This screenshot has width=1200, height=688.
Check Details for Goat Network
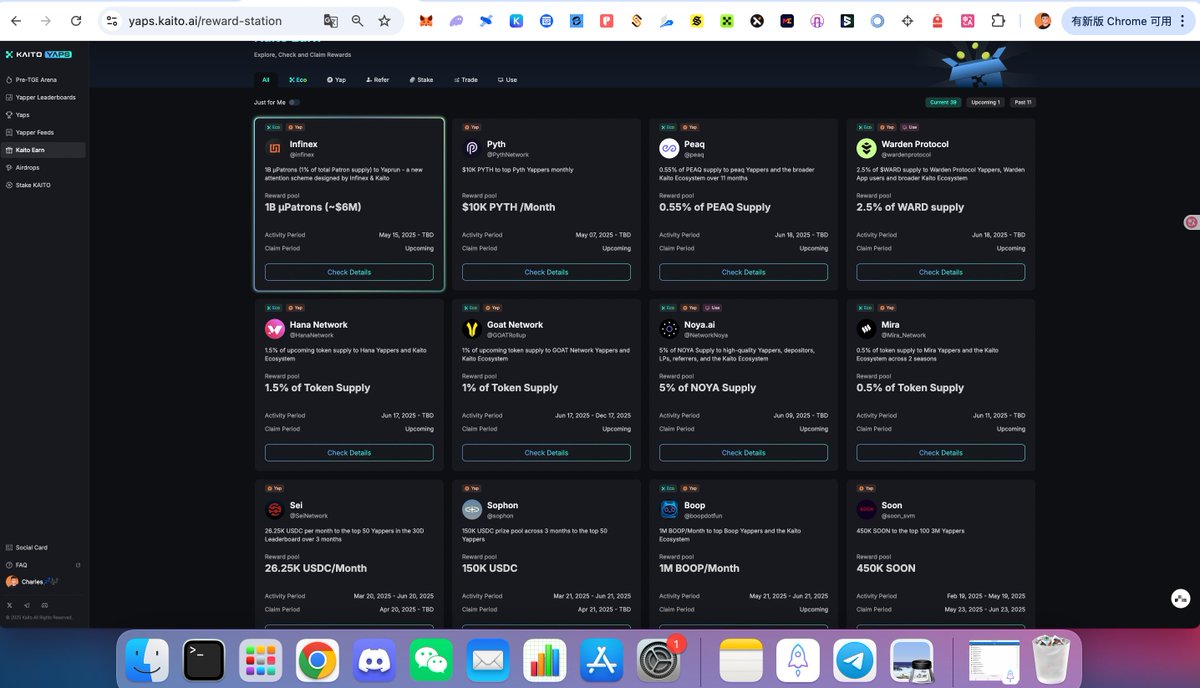(546, 453)
